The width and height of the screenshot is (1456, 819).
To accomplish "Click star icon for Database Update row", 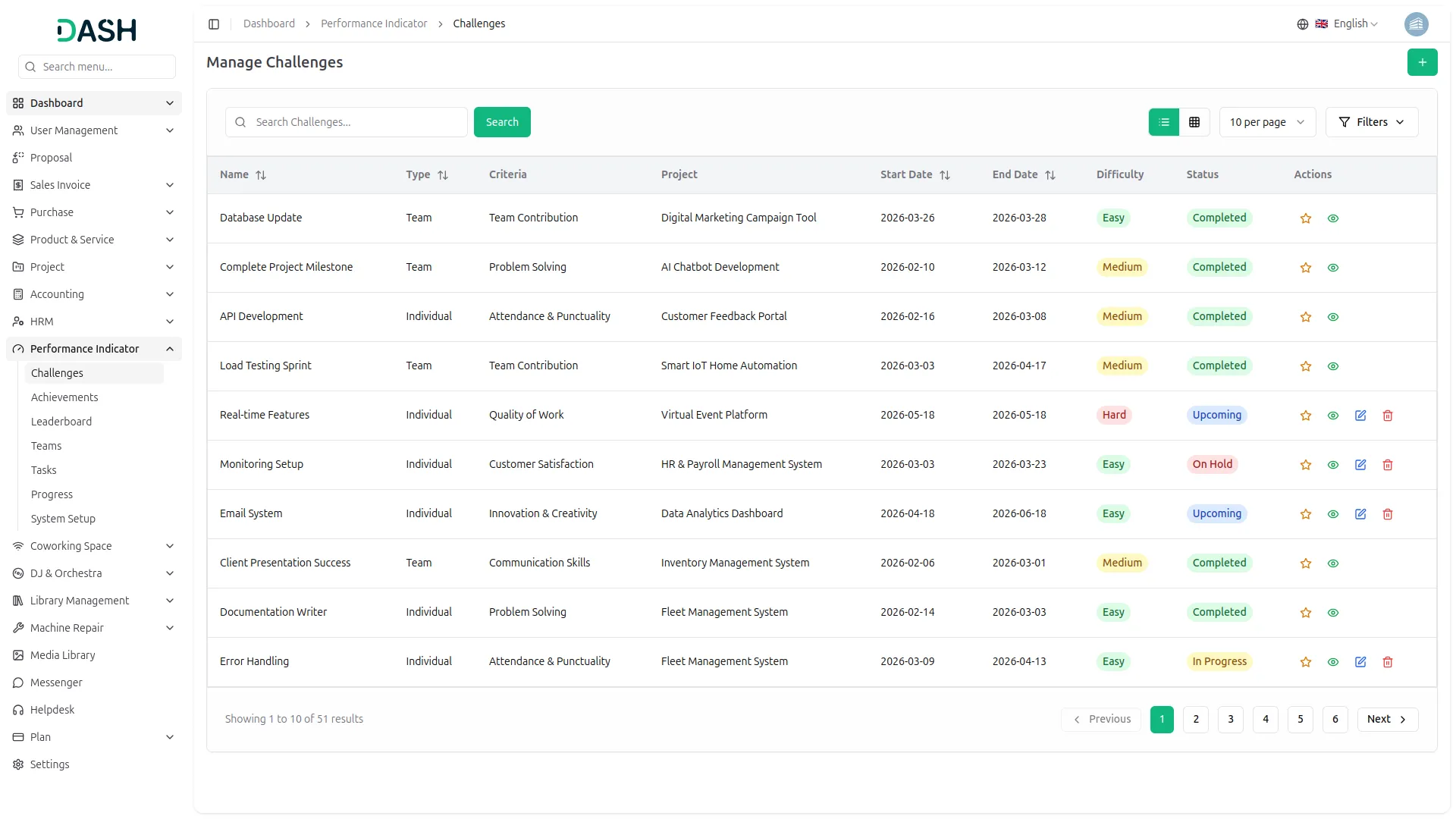I will [x=1305, y=218].
